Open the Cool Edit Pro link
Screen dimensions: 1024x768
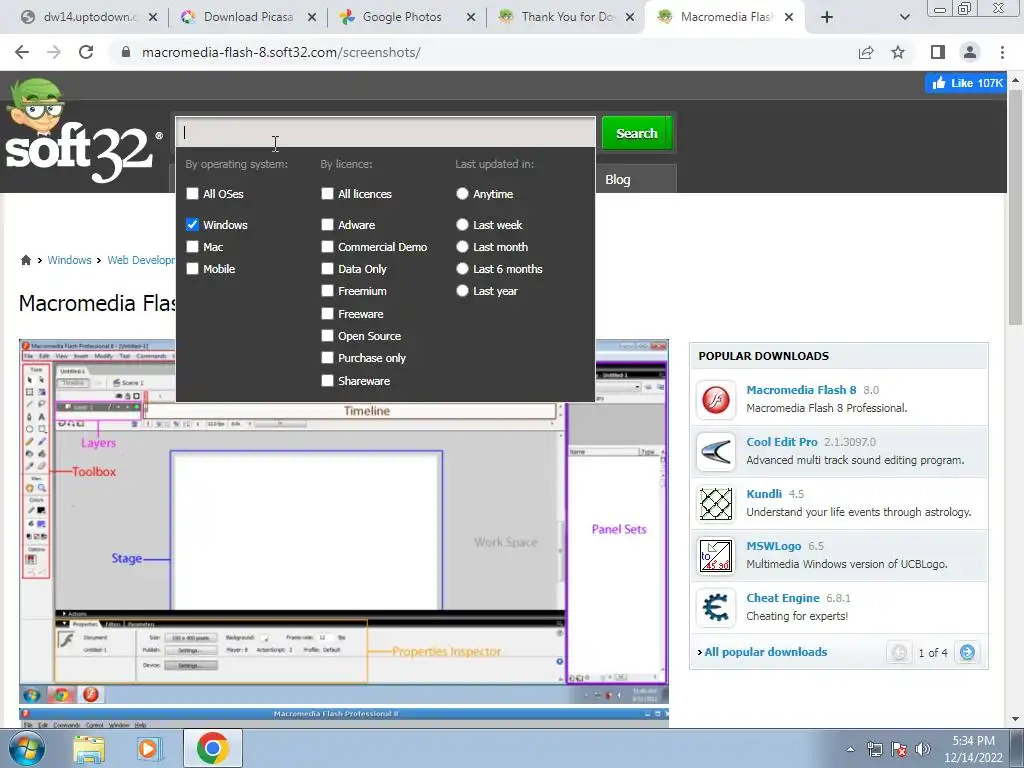pos(782,442)
